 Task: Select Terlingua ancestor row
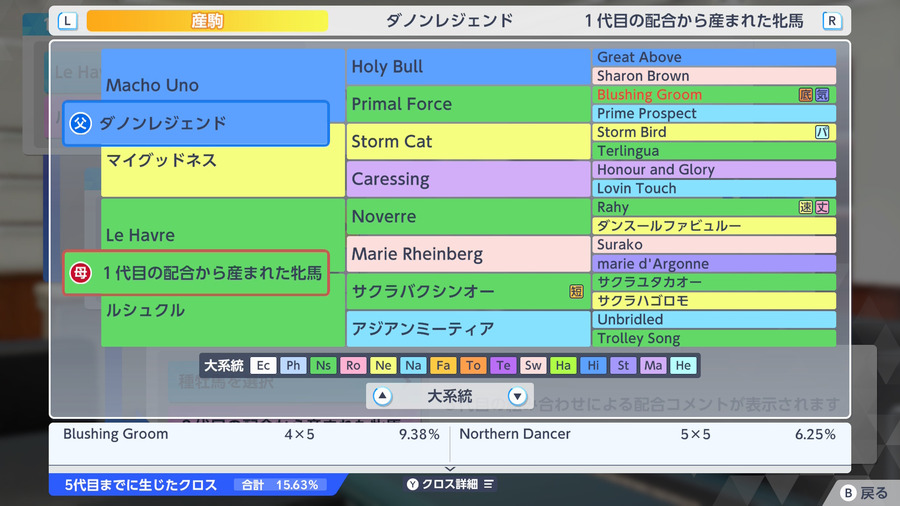coord(714,151)
